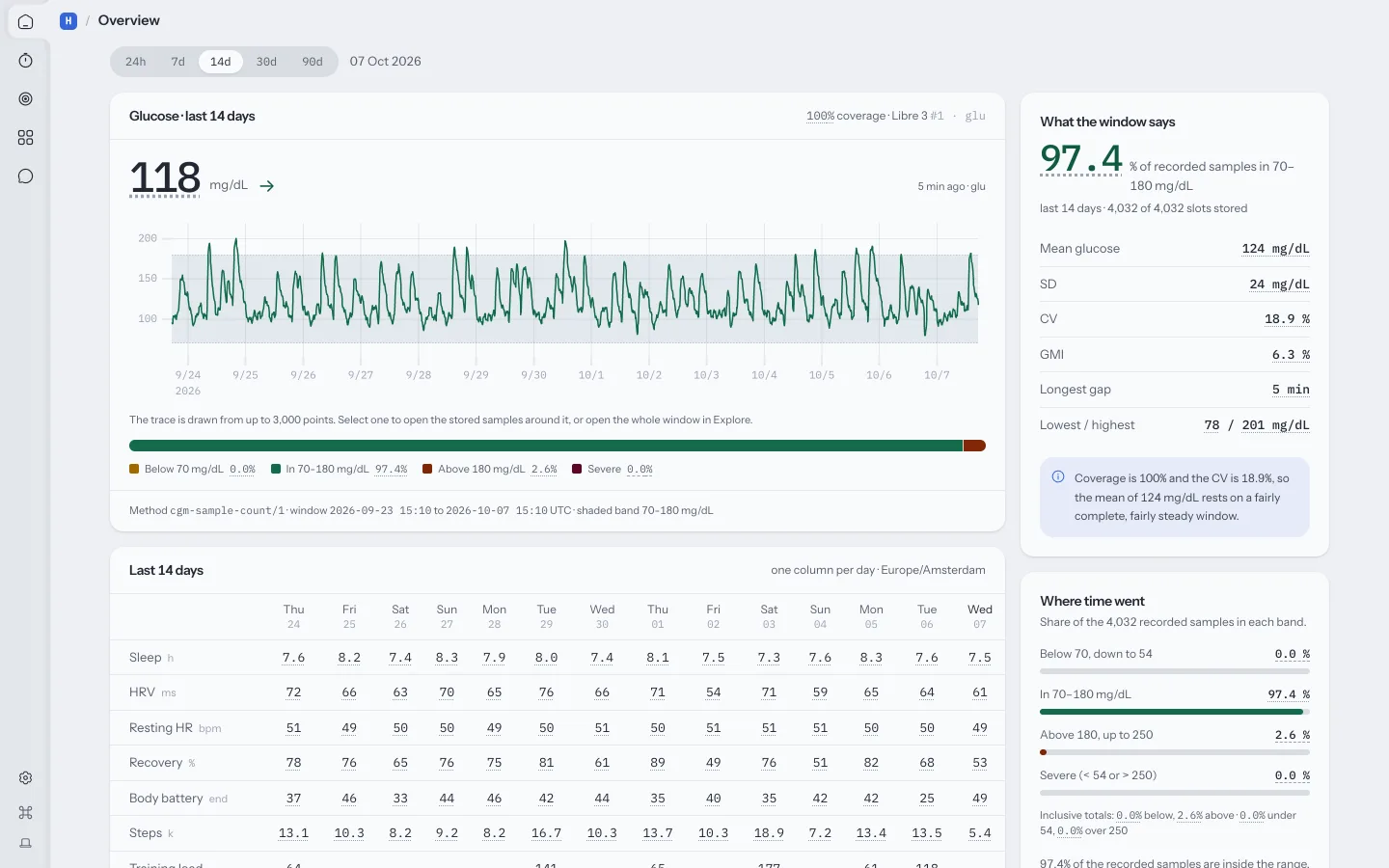Click the 100% coverage link
The image size is (1389, 868).
(820, 116)
